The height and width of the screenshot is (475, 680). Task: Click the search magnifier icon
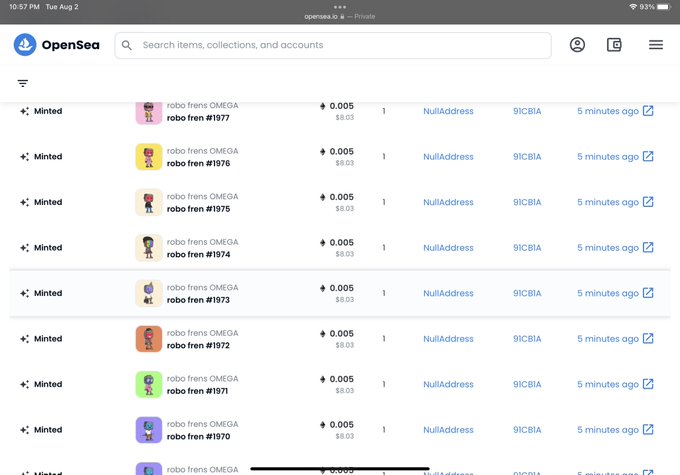pos(127,45)
